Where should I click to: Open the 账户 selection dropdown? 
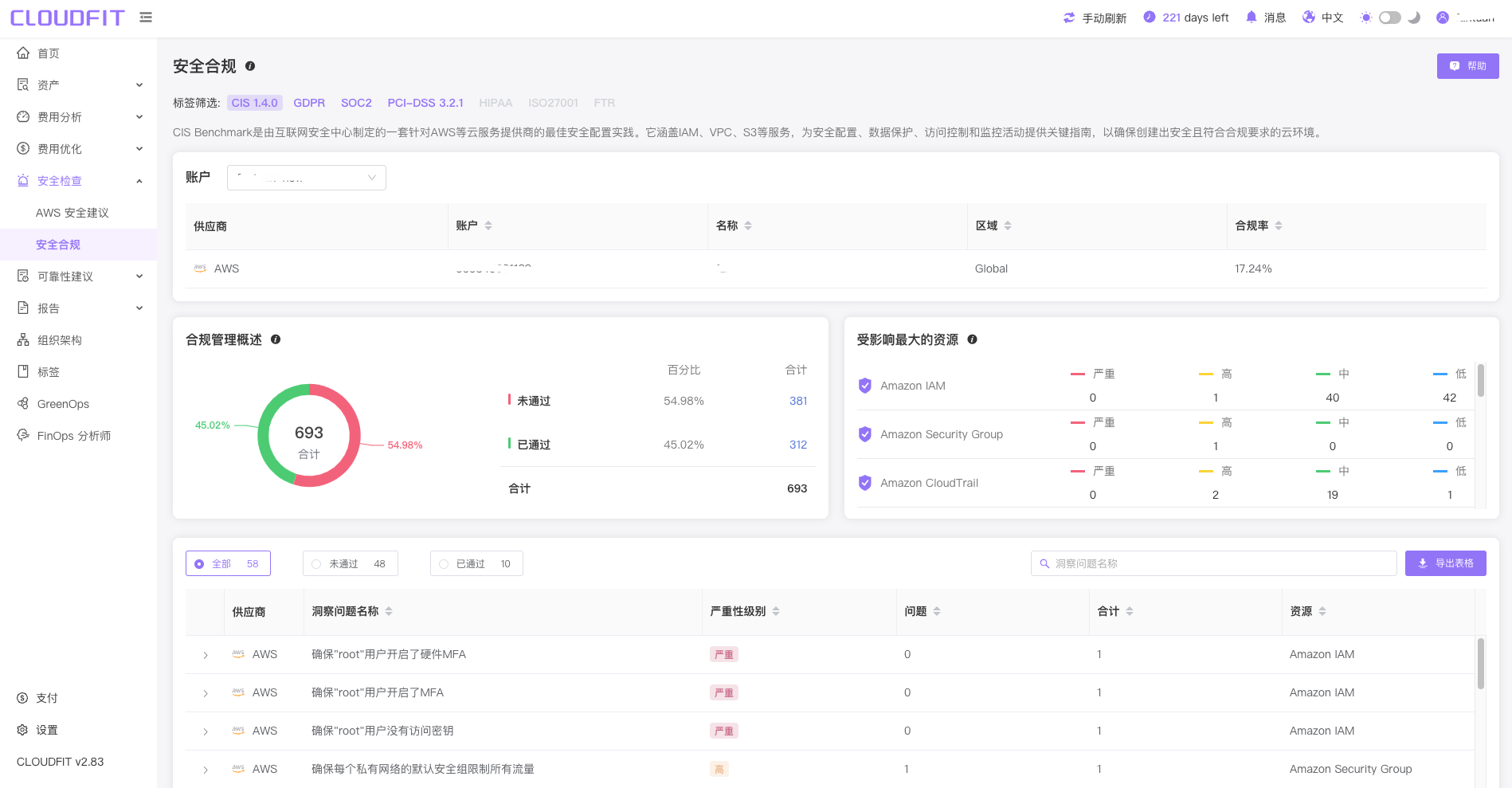[307, 178]
